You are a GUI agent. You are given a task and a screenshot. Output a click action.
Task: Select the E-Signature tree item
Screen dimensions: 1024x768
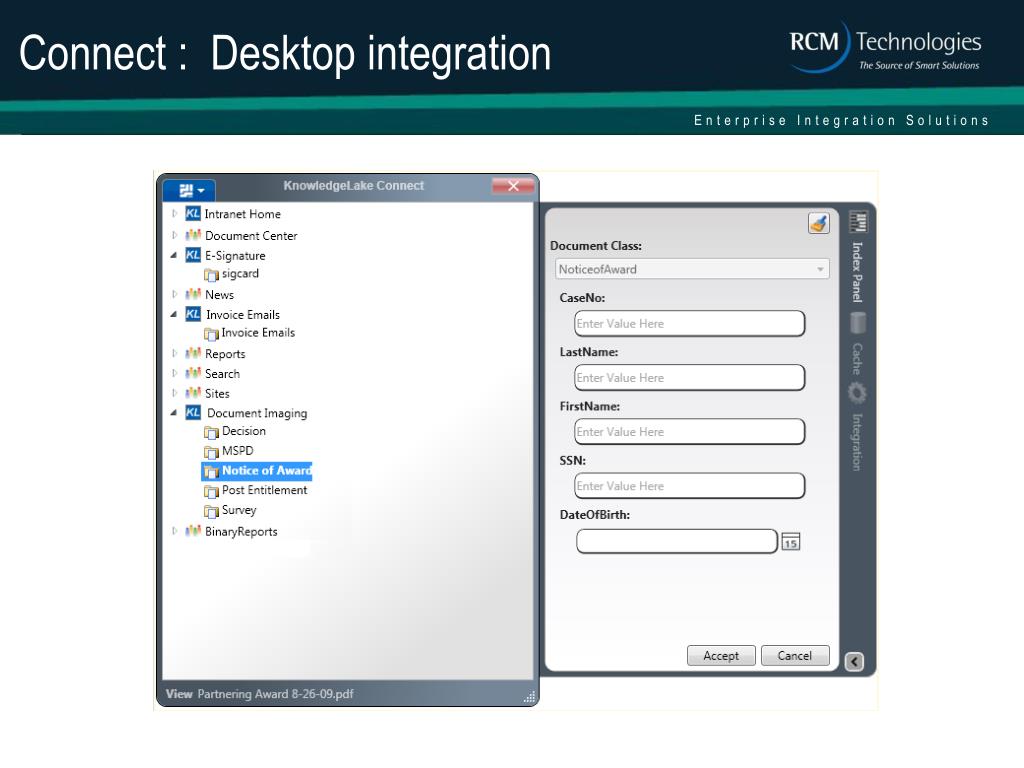pyautogui.click(x=235, y=256)
